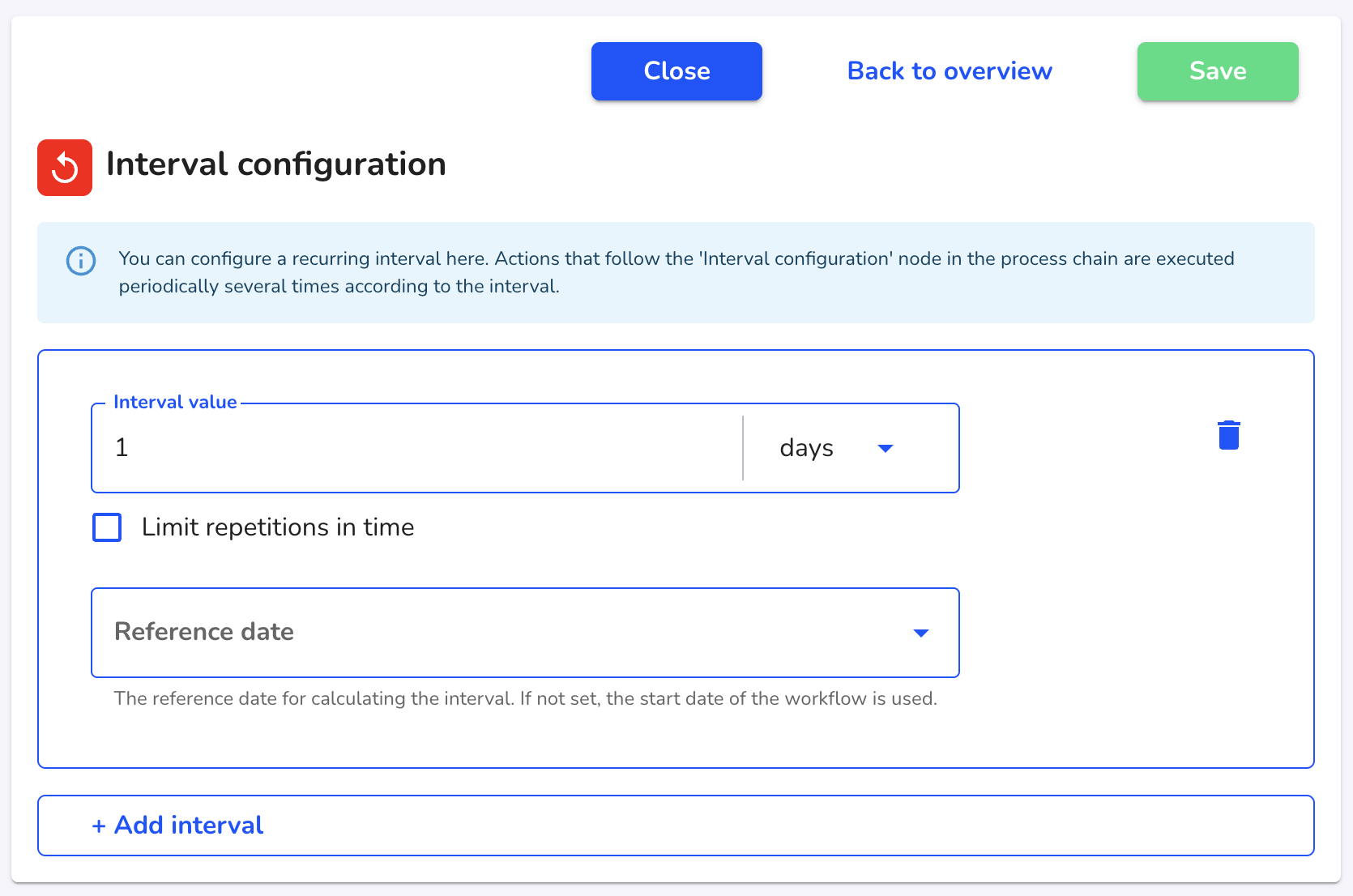Focus the Interval value number field
Viewport: 1353px width, 896px height.
pos(417,448)
